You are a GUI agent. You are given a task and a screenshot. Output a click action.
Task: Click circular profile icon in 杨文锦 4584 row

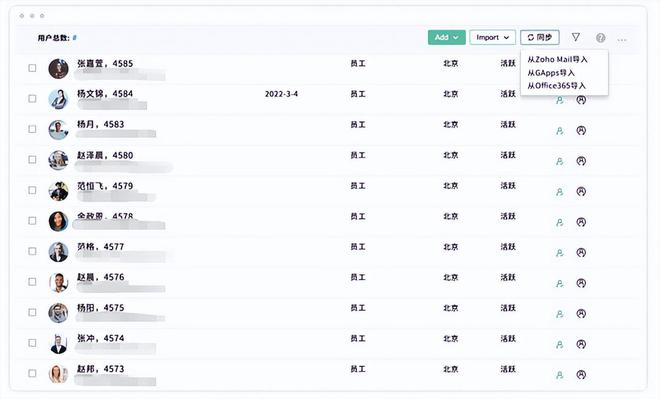tap(581, 100)
